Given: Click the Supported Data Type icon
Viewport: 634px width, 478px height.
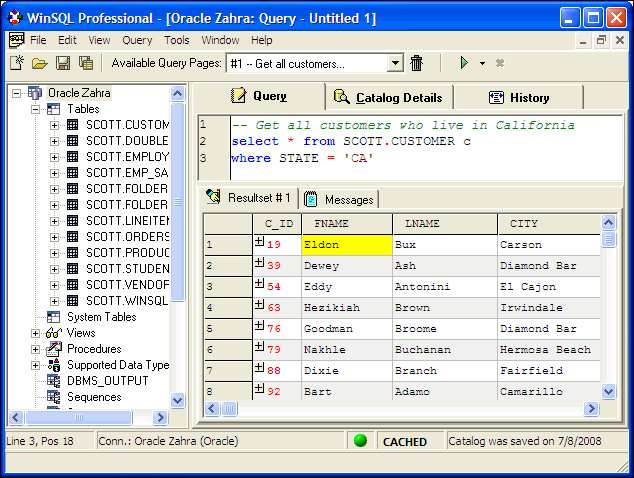Looking at the screenshot, I should 54,365.
